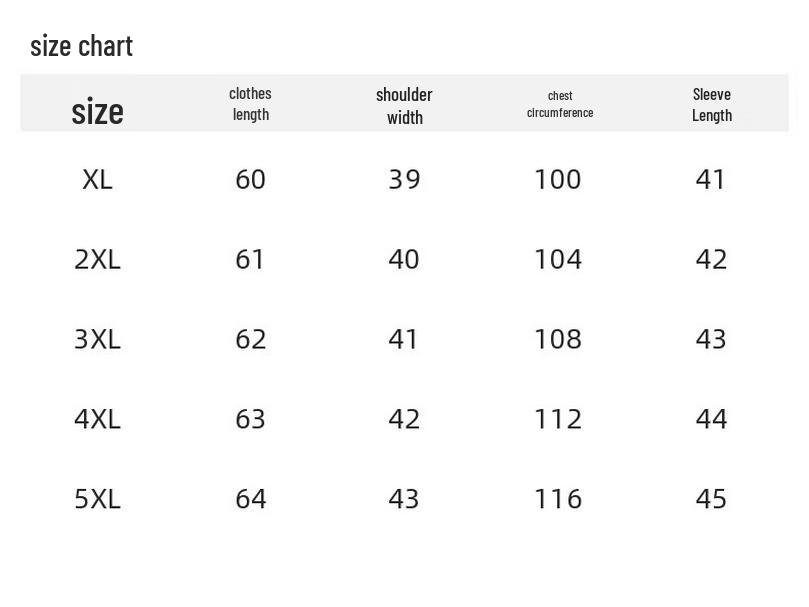
Task: Click chest circumference value 100
Action: click(558, 180)
